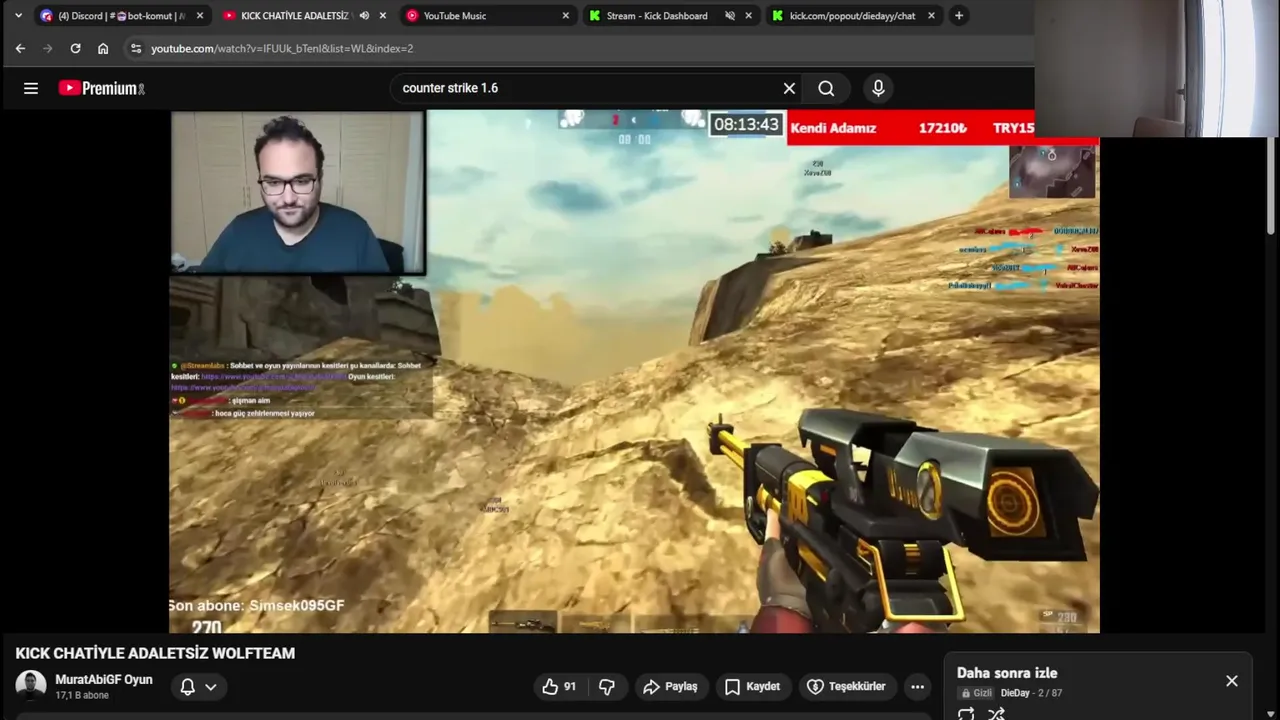The height and width of the screenshot is (720, 1280).
Task: Open more actions three-dot menu
Action: click(x=917, y=686)
